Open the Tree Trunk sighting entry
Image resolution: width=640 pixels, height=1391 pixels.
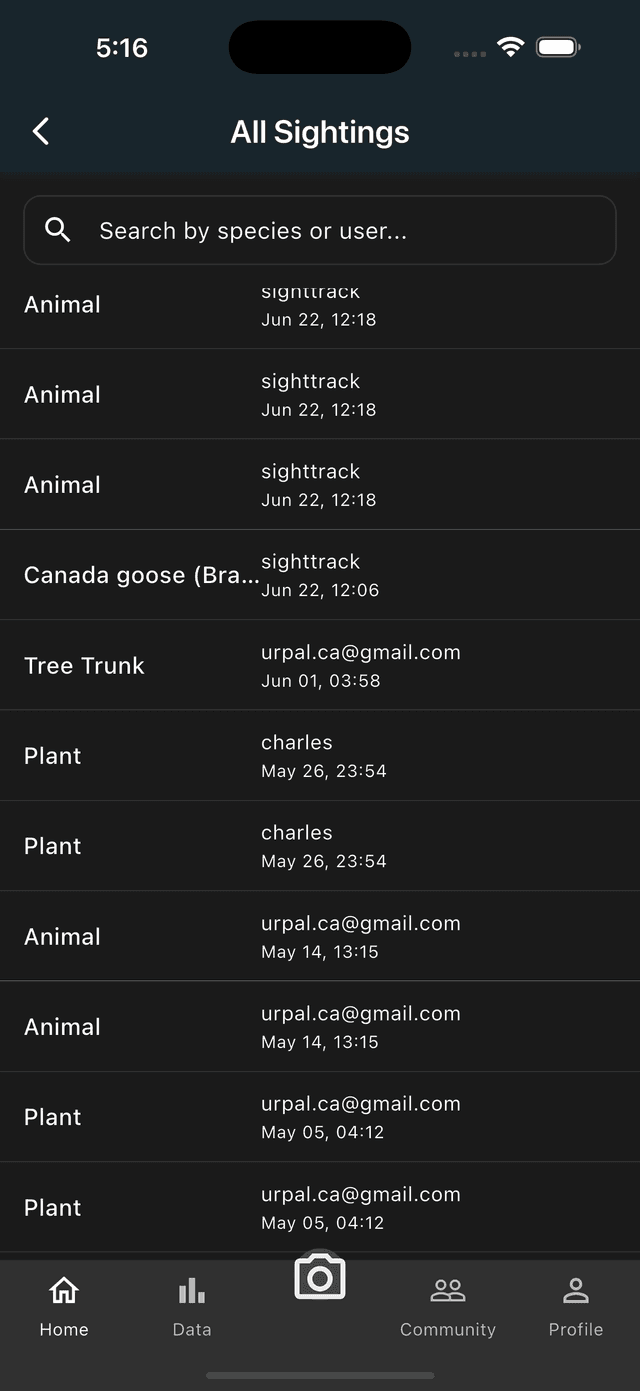pos(320,665)
